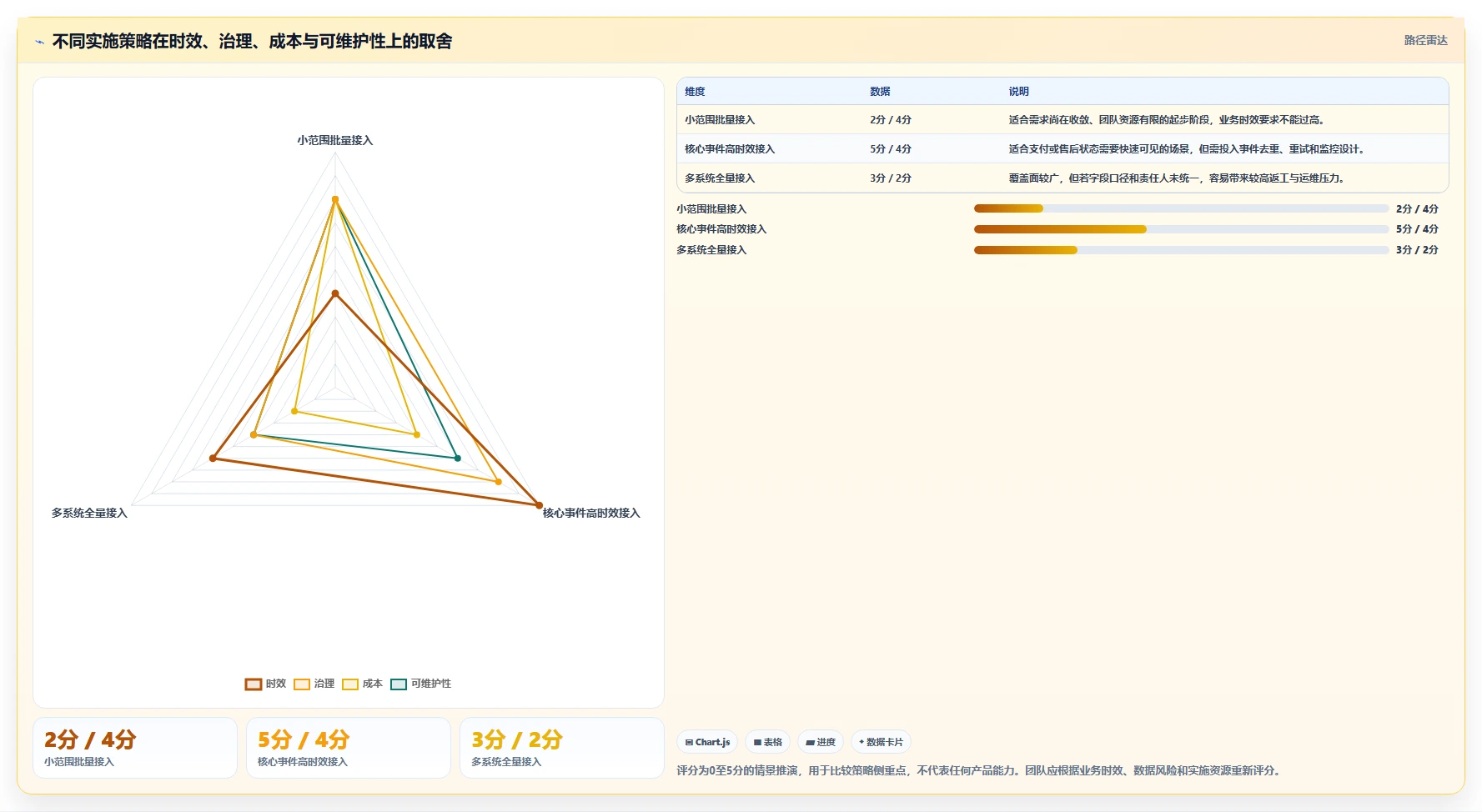
Task: Open the 2分 / 4分 summary card
Action: click(135, 748)
